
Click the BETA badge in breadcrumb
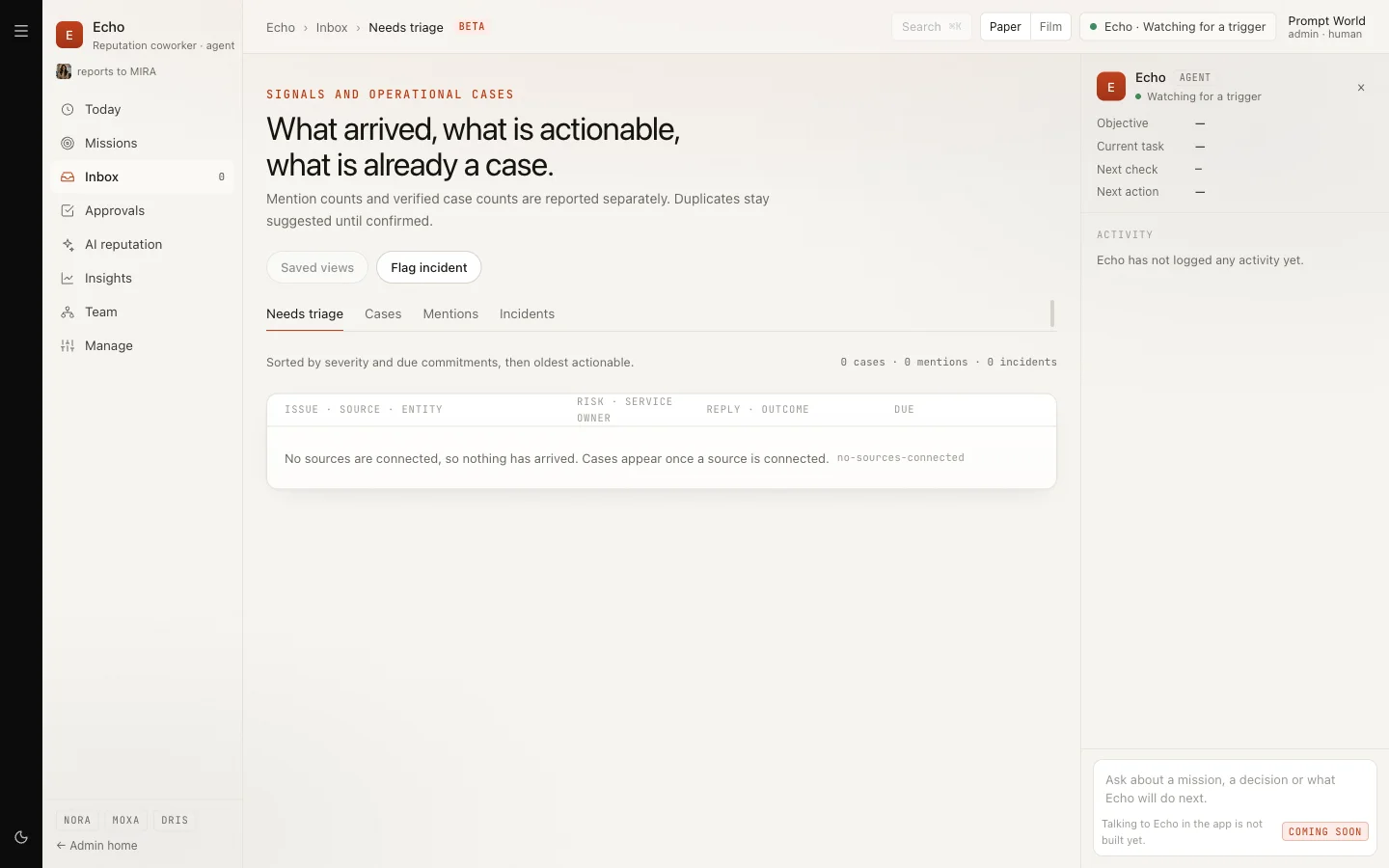[472, 27]
